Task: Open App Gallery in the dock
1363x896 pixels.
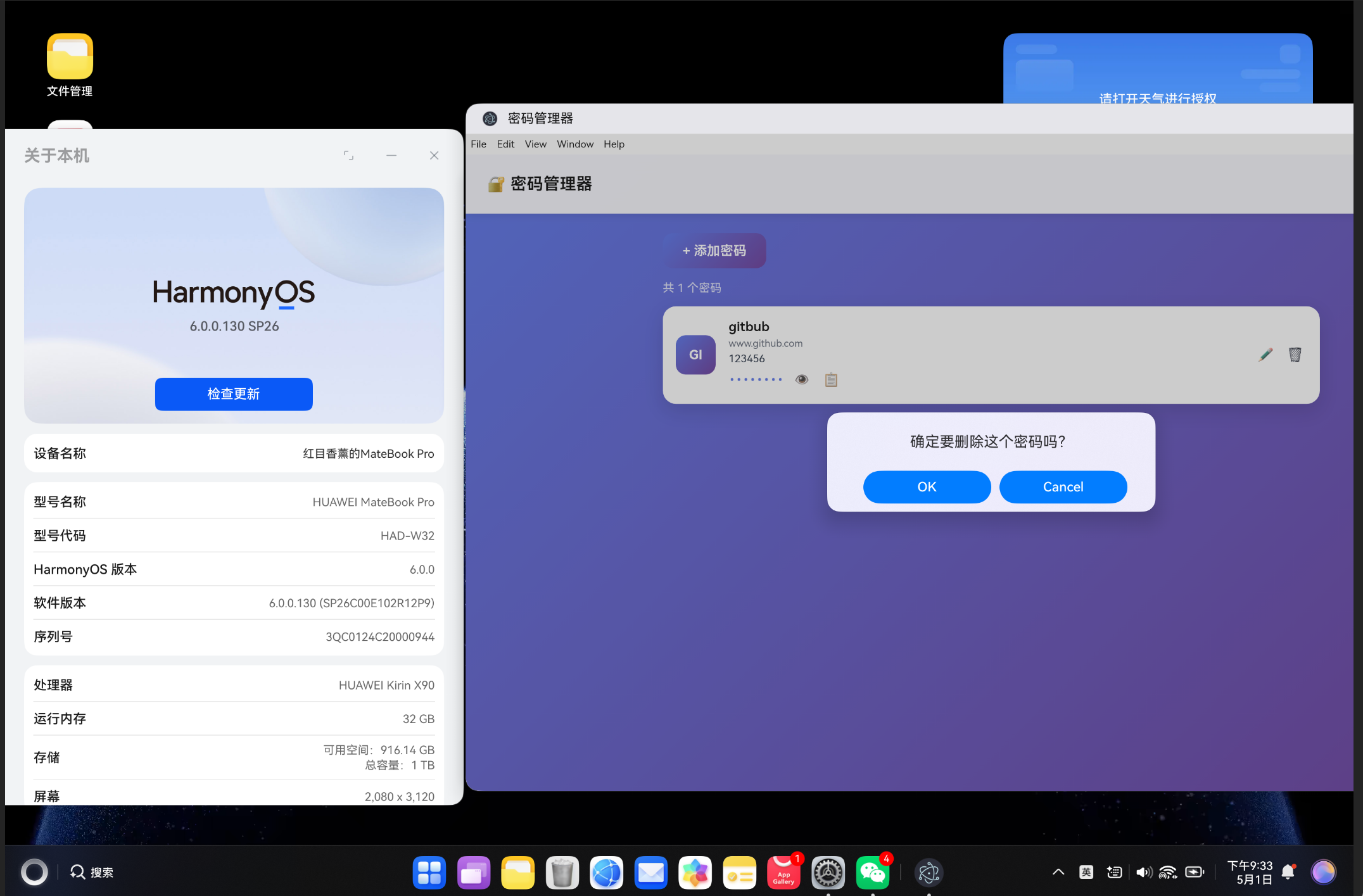Action: (x=783, y=873)
